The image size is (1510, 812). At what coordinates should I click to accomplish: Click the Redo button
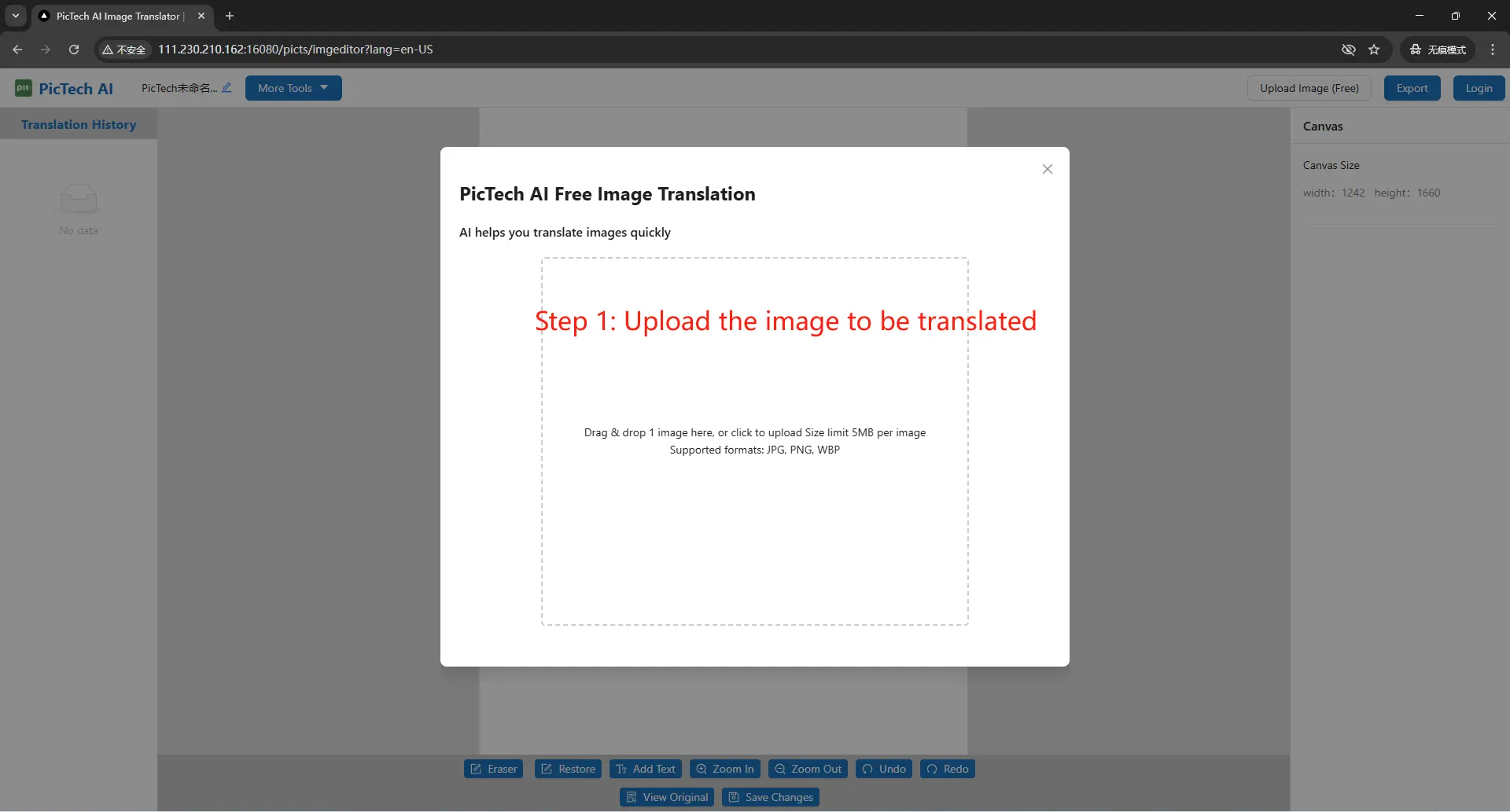(x=948, y=769)
